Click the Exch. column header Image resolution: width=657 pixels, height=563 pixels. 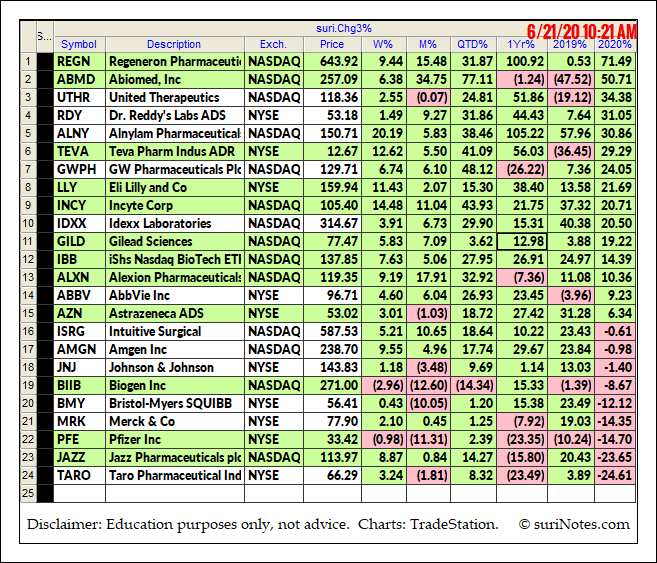tap(273, 44)
